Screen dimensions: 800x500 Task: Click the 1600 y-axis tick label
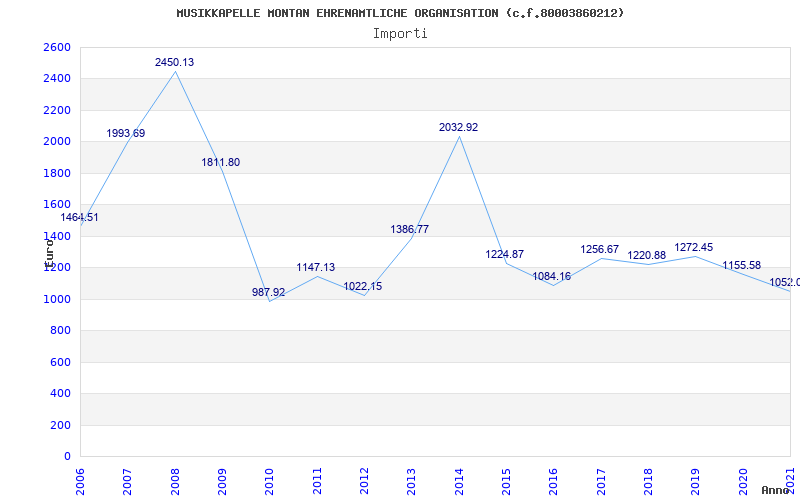pos(57,204)
